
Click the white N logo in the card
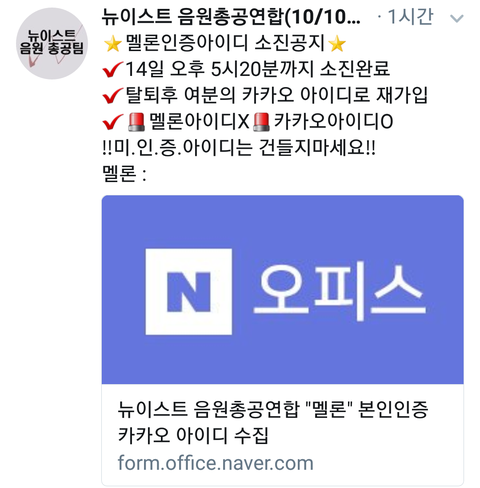click(x=189, y=292)
